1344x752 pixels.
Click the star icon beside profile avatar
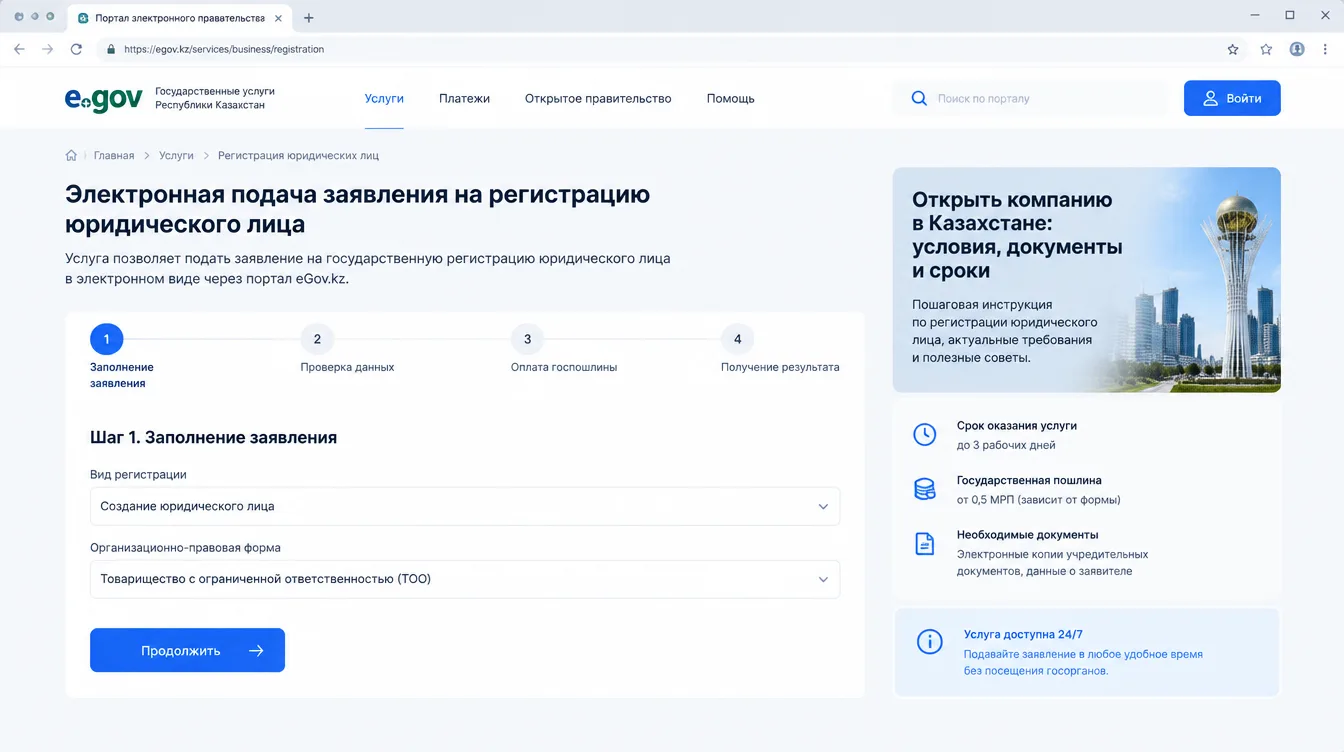pos(1266,49)
